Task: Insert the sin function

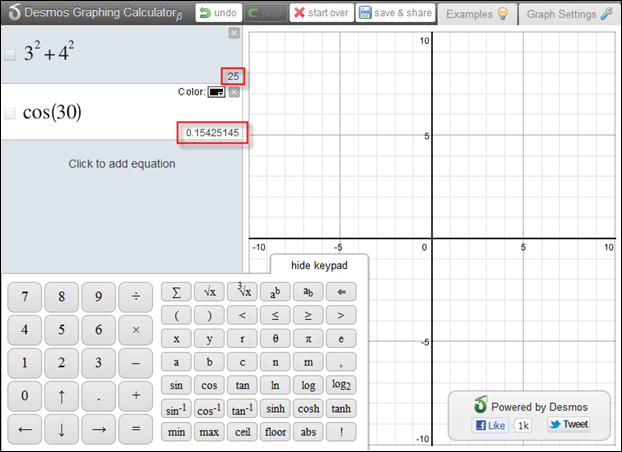Action: (176, 385)
